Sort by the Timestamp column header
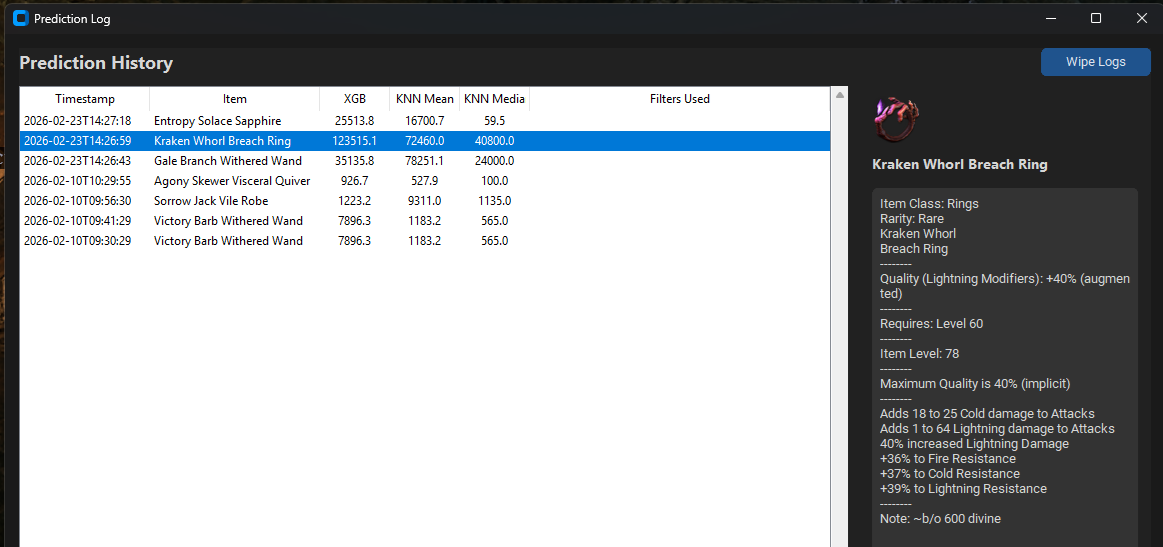The height and width of the screenshot is (547, 1163). 85,99
